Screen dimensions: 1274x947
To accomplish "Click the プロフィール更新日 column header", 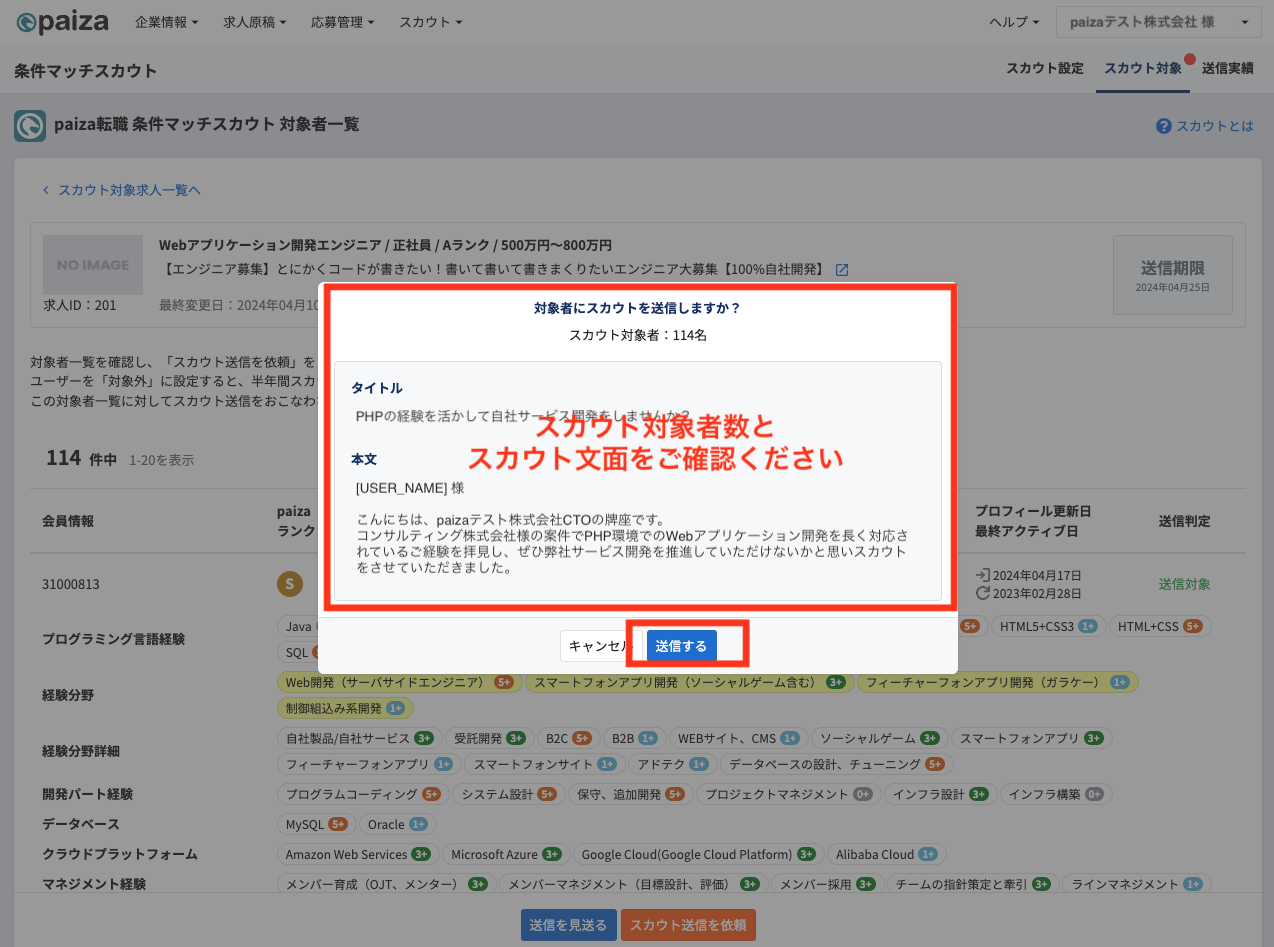I will pyautogui.click(x=1032, y=511).
